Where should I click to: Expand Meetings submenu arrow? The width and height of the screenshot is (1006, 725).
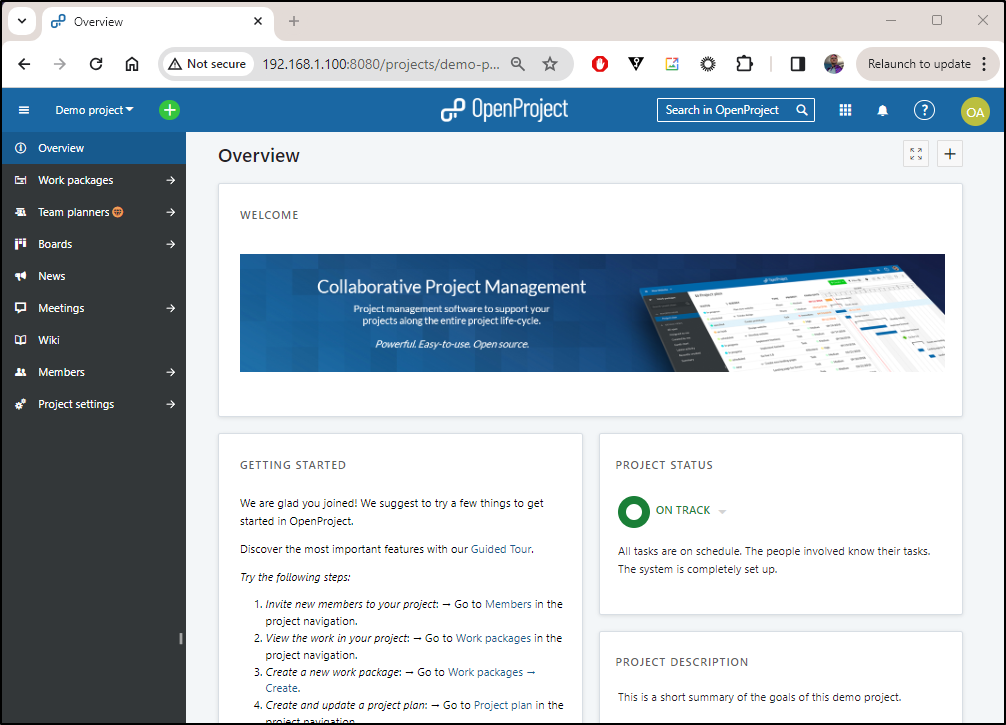[x=171, y=309]
